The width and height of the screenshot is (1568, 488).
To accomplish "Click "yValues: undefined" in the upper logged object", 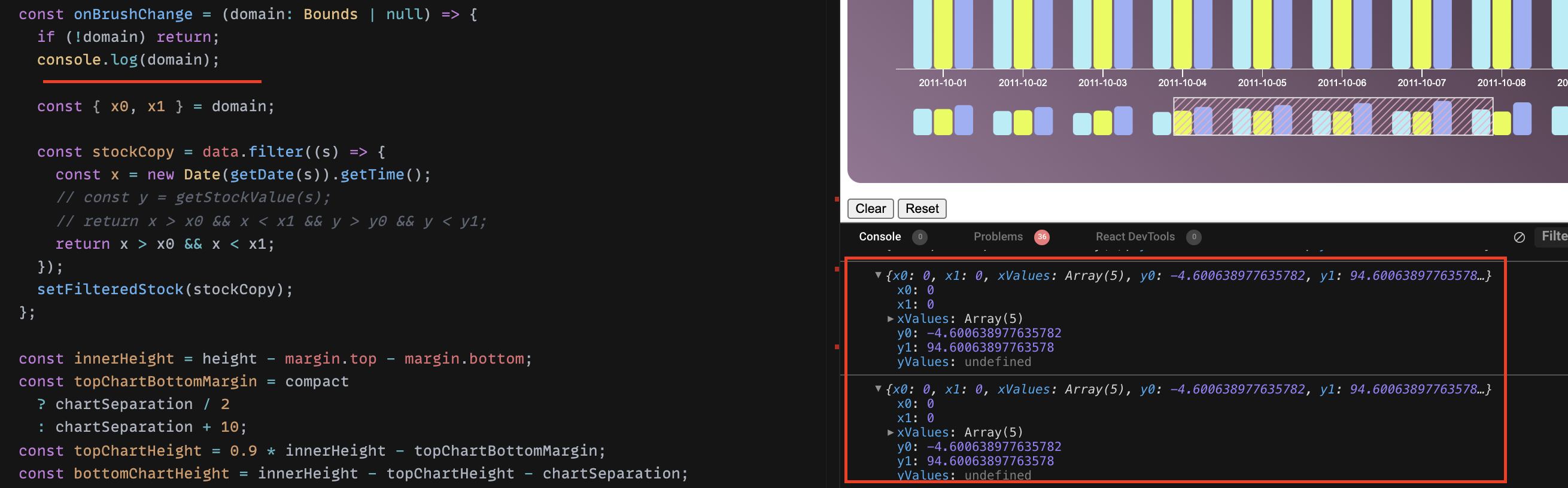I will pos(964,362).
